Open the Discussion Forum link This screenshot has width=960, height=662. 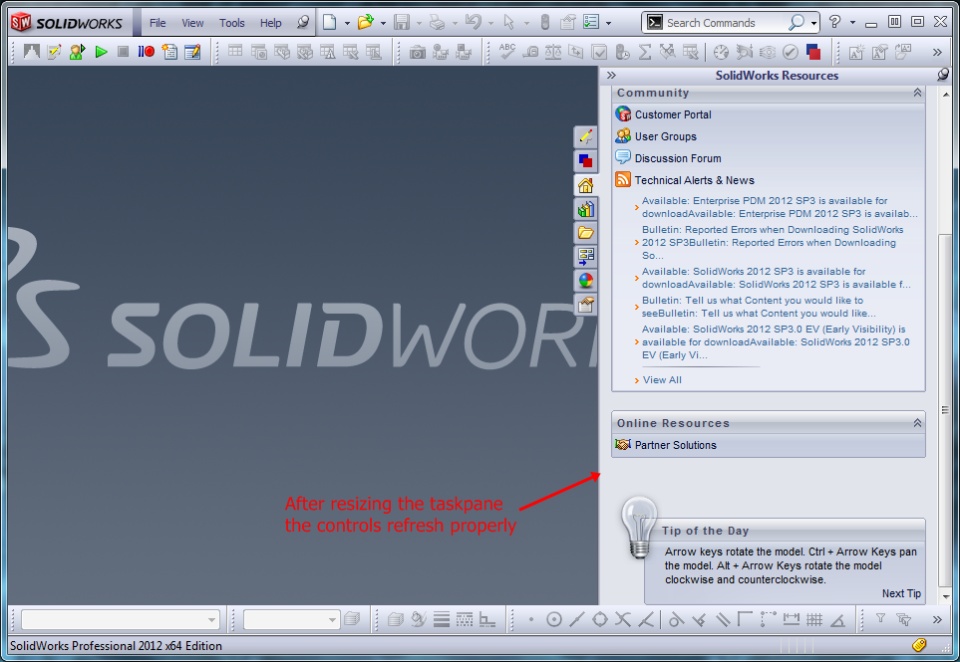(678, 158)
